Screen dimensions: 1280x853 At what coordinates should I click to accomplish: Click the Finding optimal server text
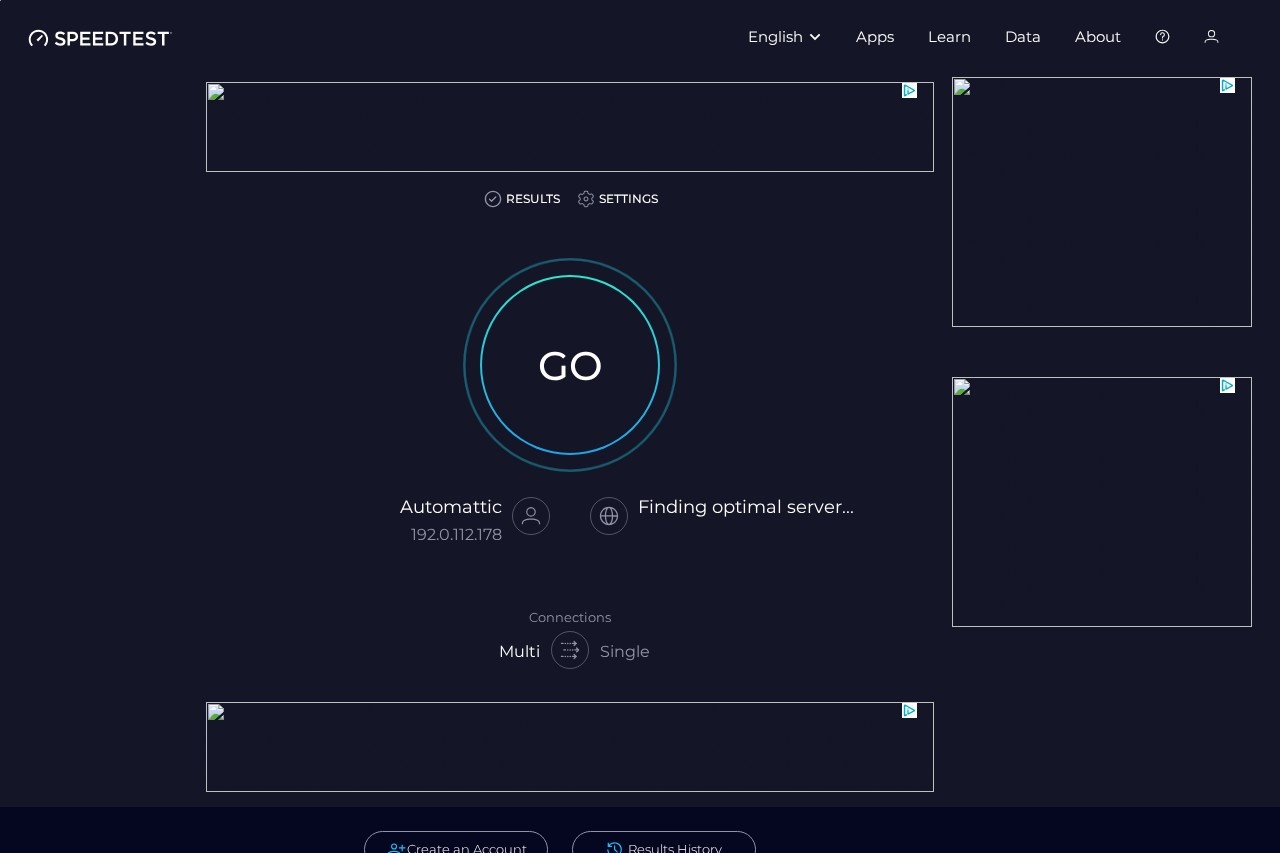tap(746, 507)
